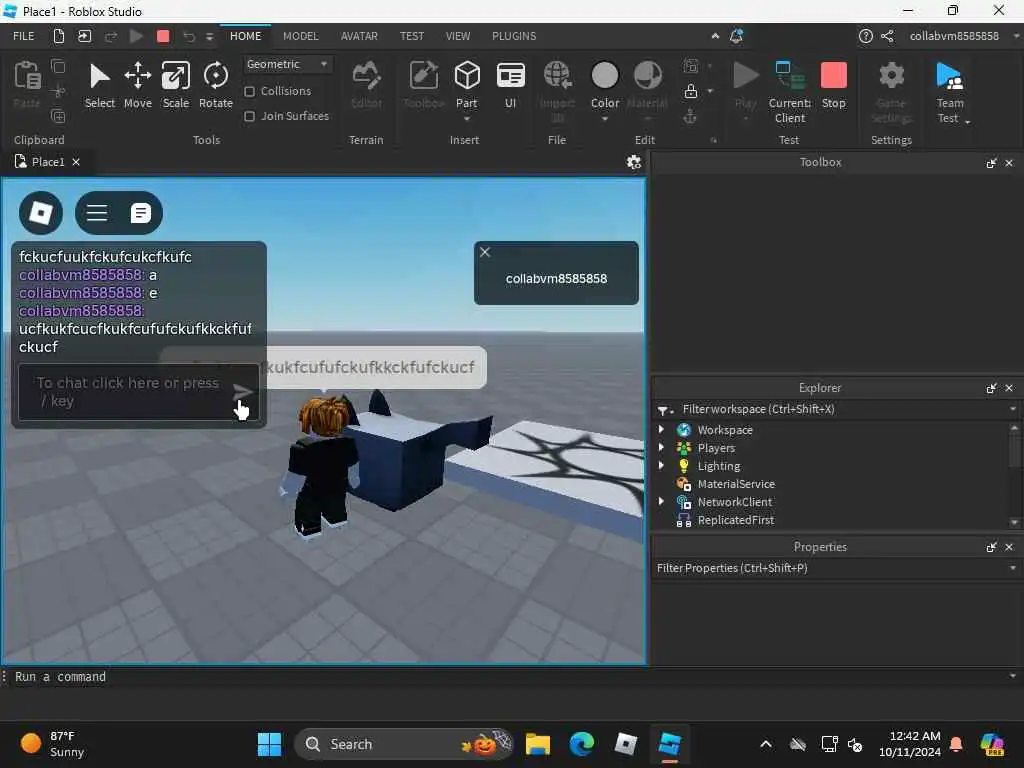Switch to the PLUGINS tab
The height and width of the screenshot is (768, 1024).
pos(514,36)
